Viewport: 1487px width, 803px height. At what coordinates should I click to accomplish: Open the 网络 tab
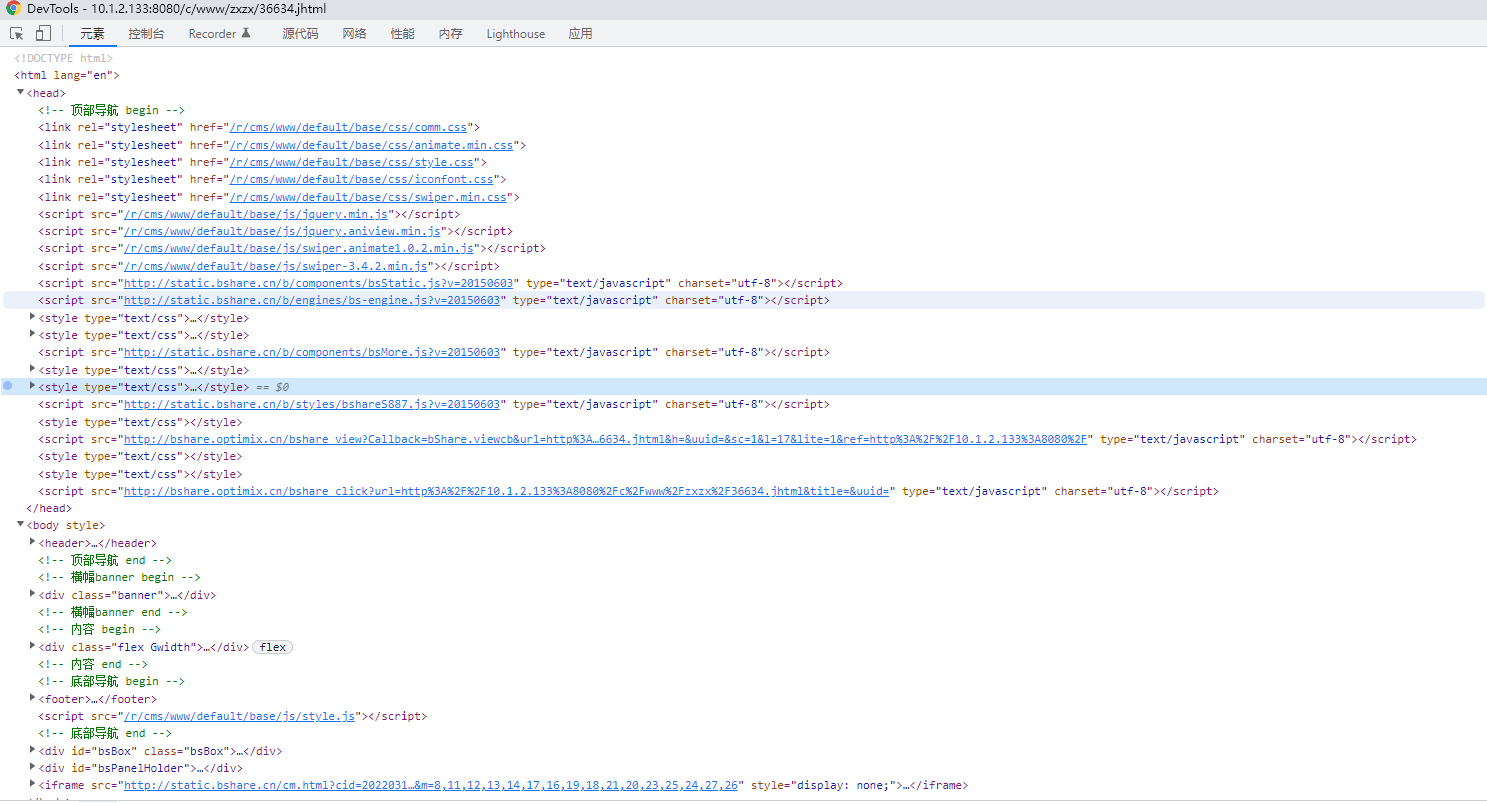pyautogui.click(x=354, y=33)
